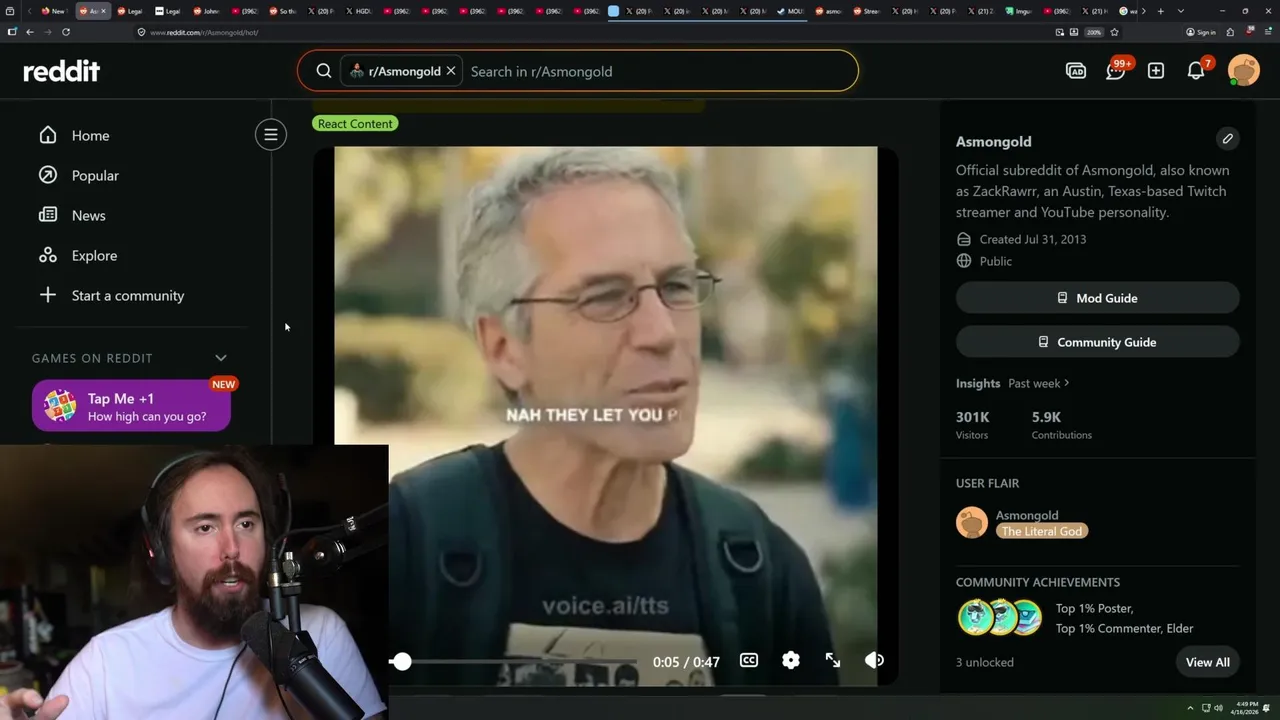The width and height of the screenshot is (1280, 720).
Task: Click browser Sign in button
Action: pos(1201,32)
